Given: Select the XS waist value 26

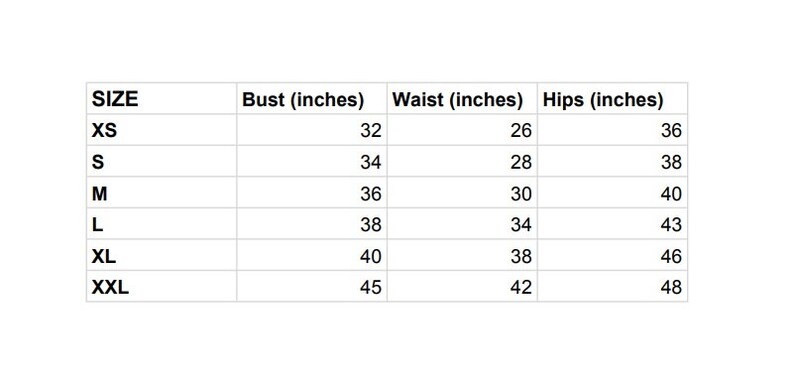Looking at the screenshot, I should click(x=521, y=131).
